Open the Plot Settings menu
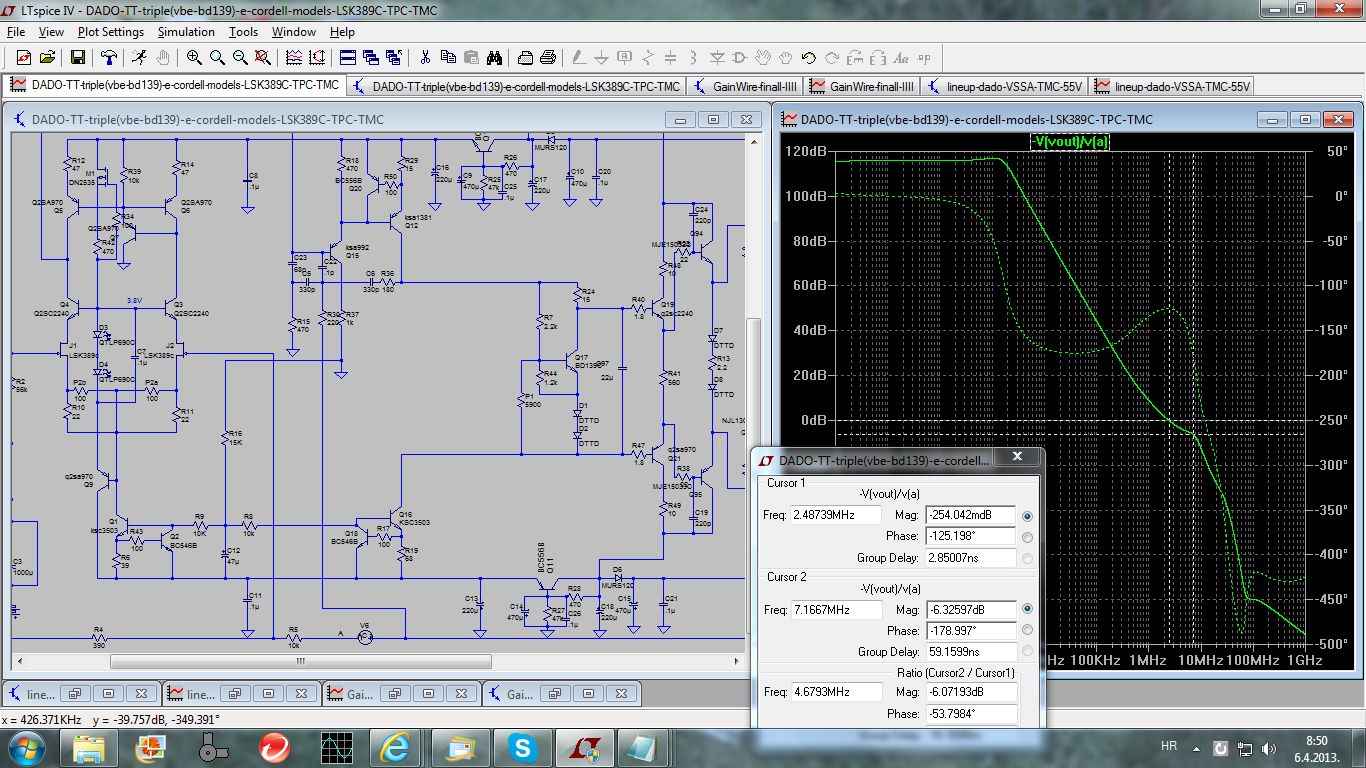 [111, 32]
